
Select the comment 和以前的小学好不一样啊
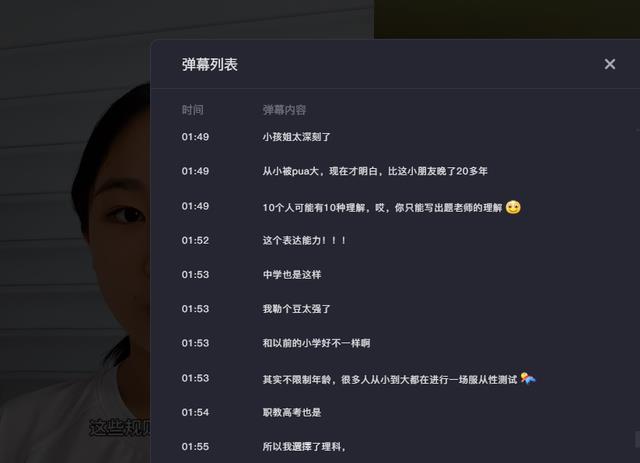point(316,343)
